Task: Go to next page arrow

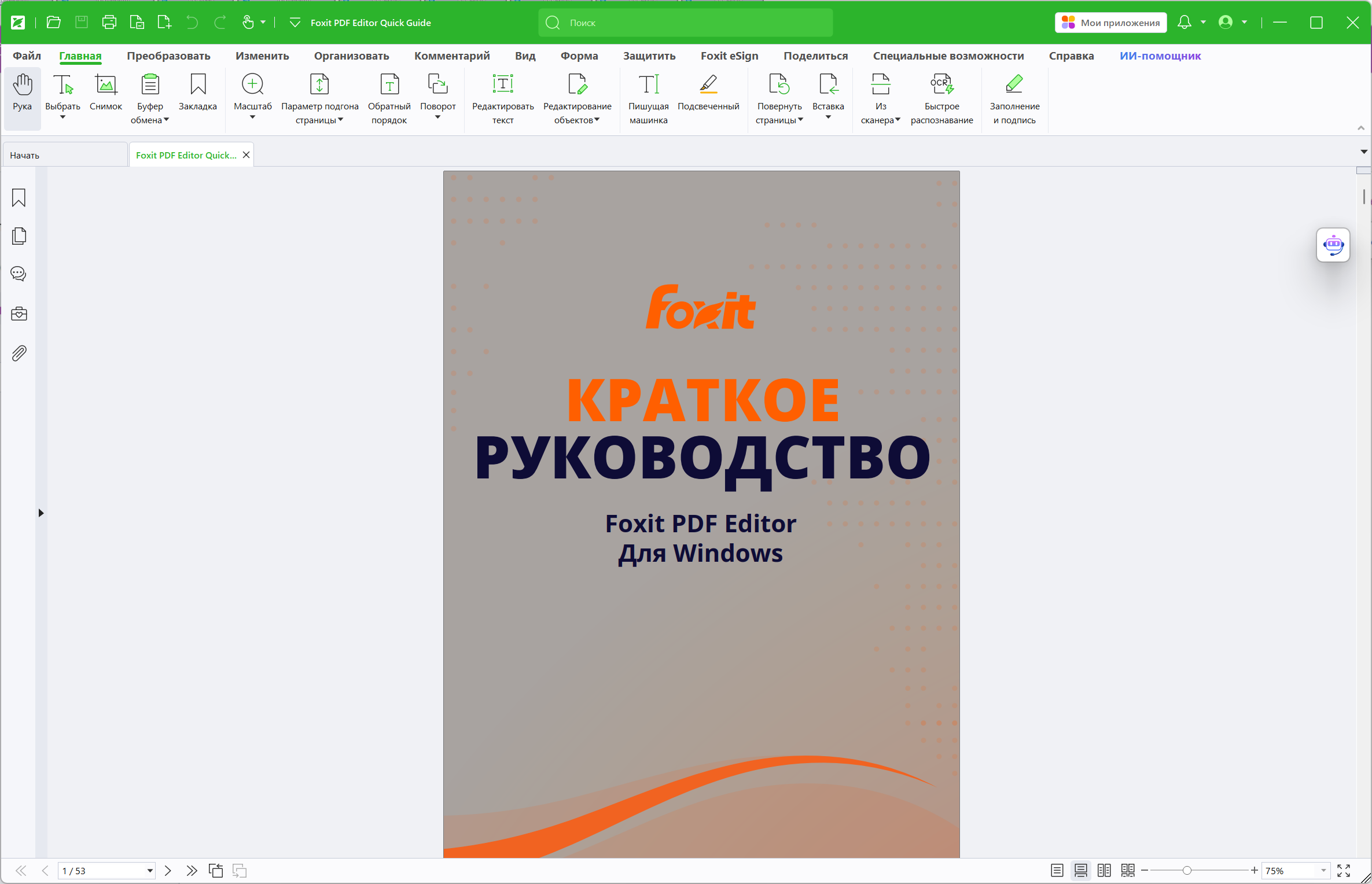Action: pyautogui.click(x=168, y=870)
